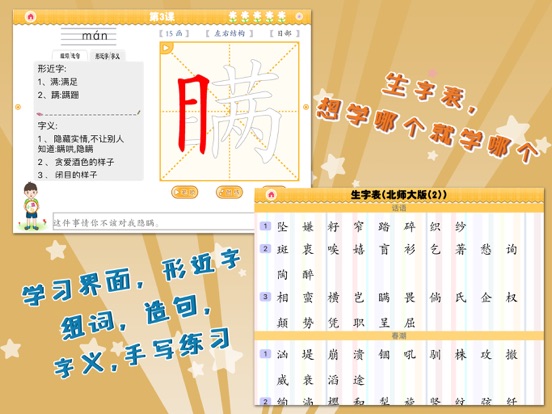This screenshot has width=552, height=414.
Task: Go to next character using right arrow
Action: [x=306, y=107]
